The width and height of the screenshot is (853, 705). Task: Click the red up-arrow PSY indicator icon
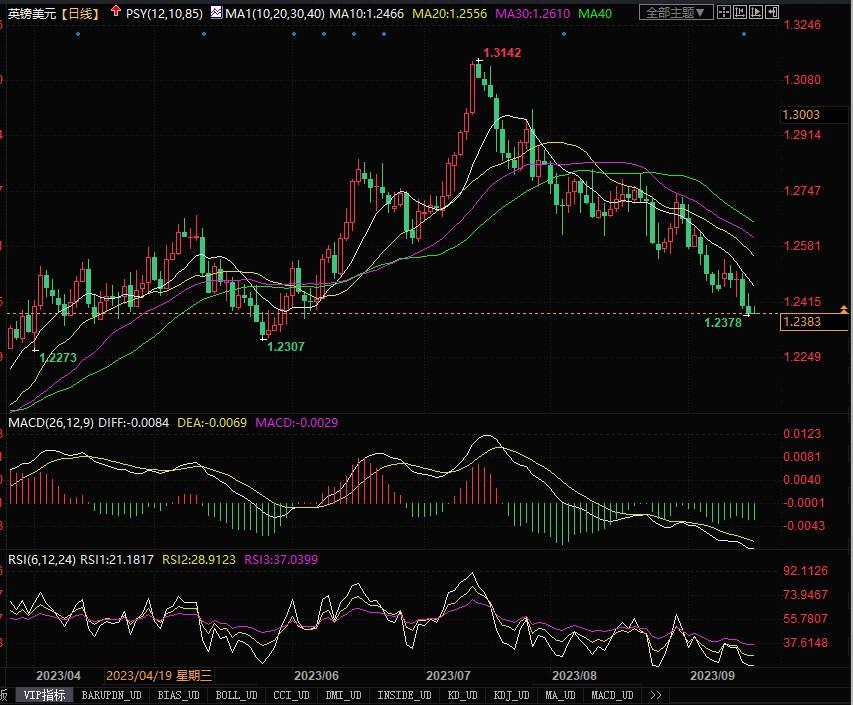pyautogui.click(x=115, y=11)
